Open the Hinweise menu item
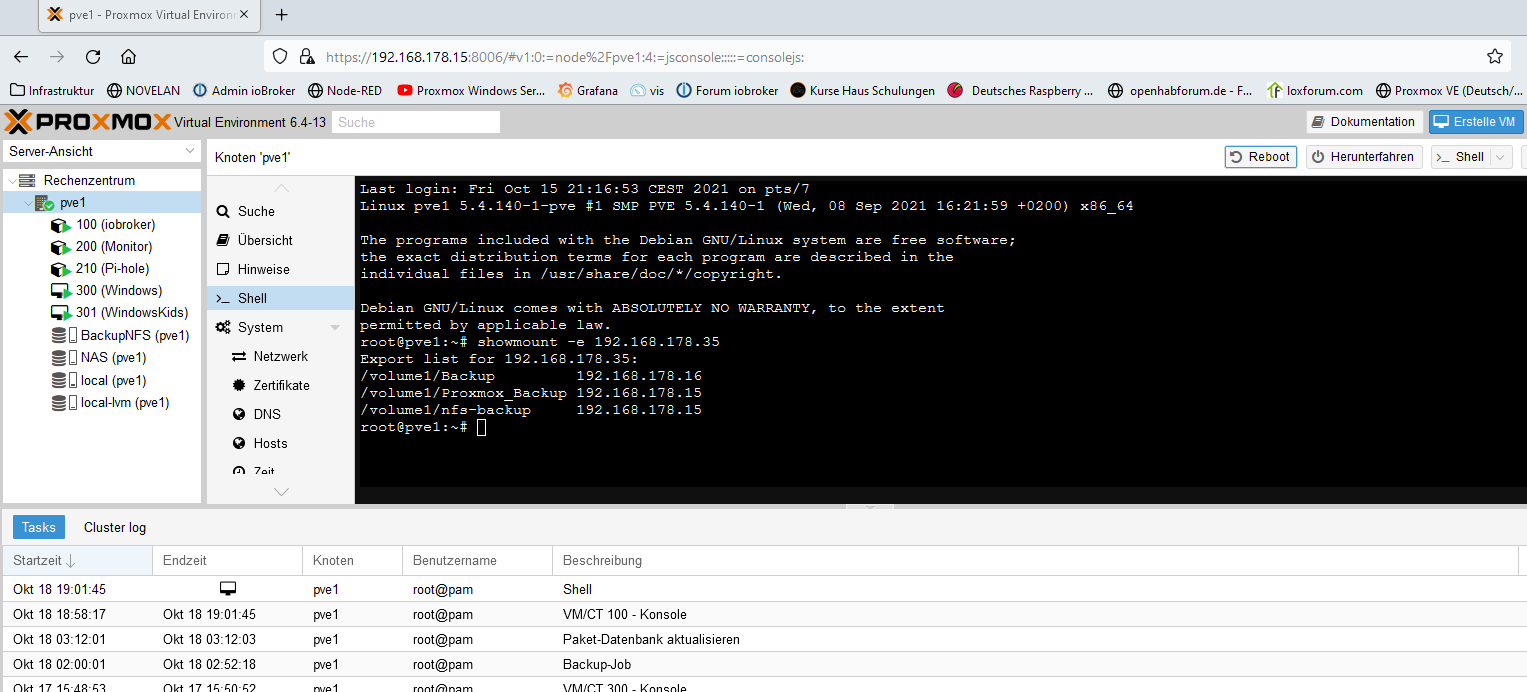 [281, 269]
